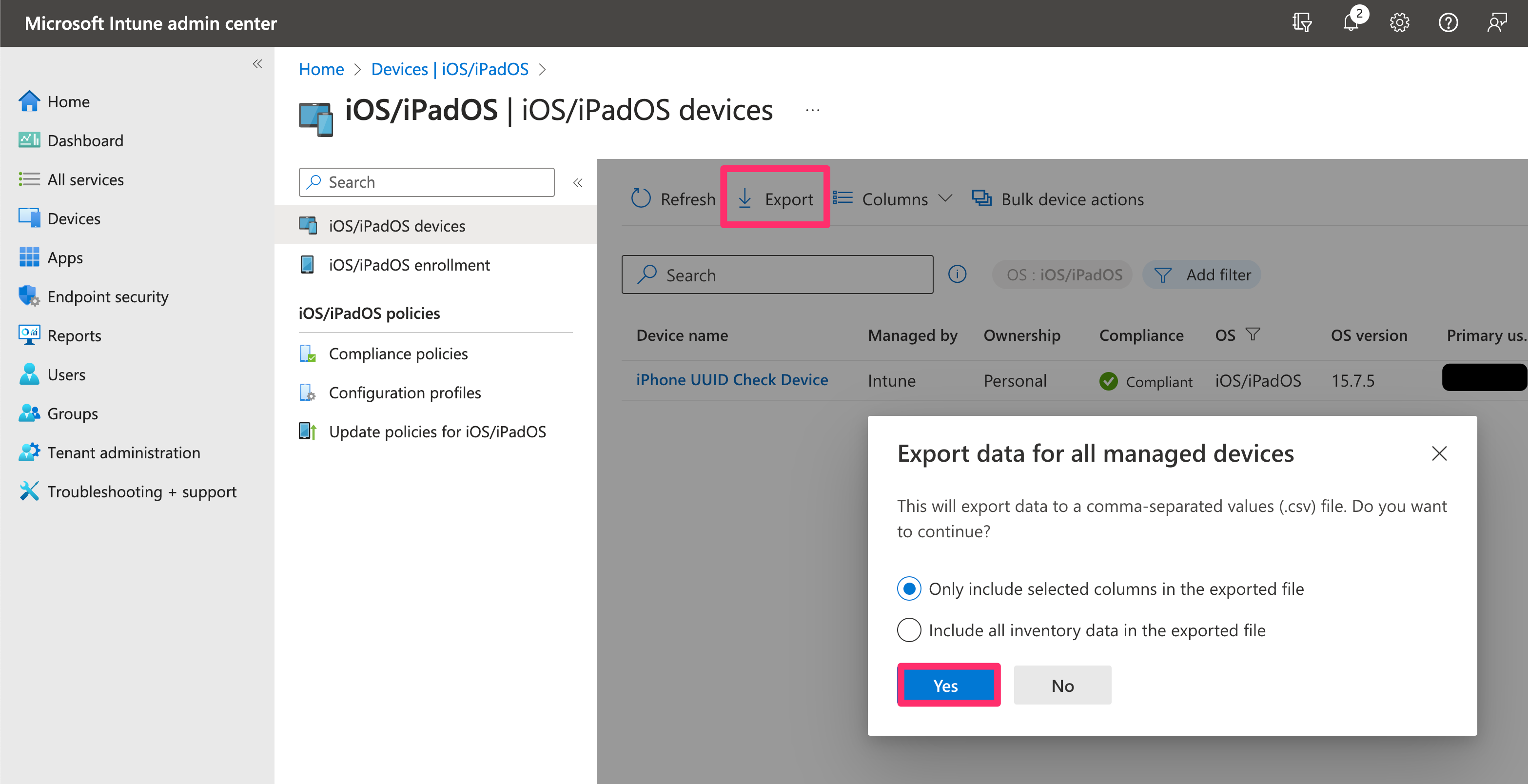This screenshot has width=1528, height=784.
Task: Open Compliance policies menu item
Action: coord(398,353)
